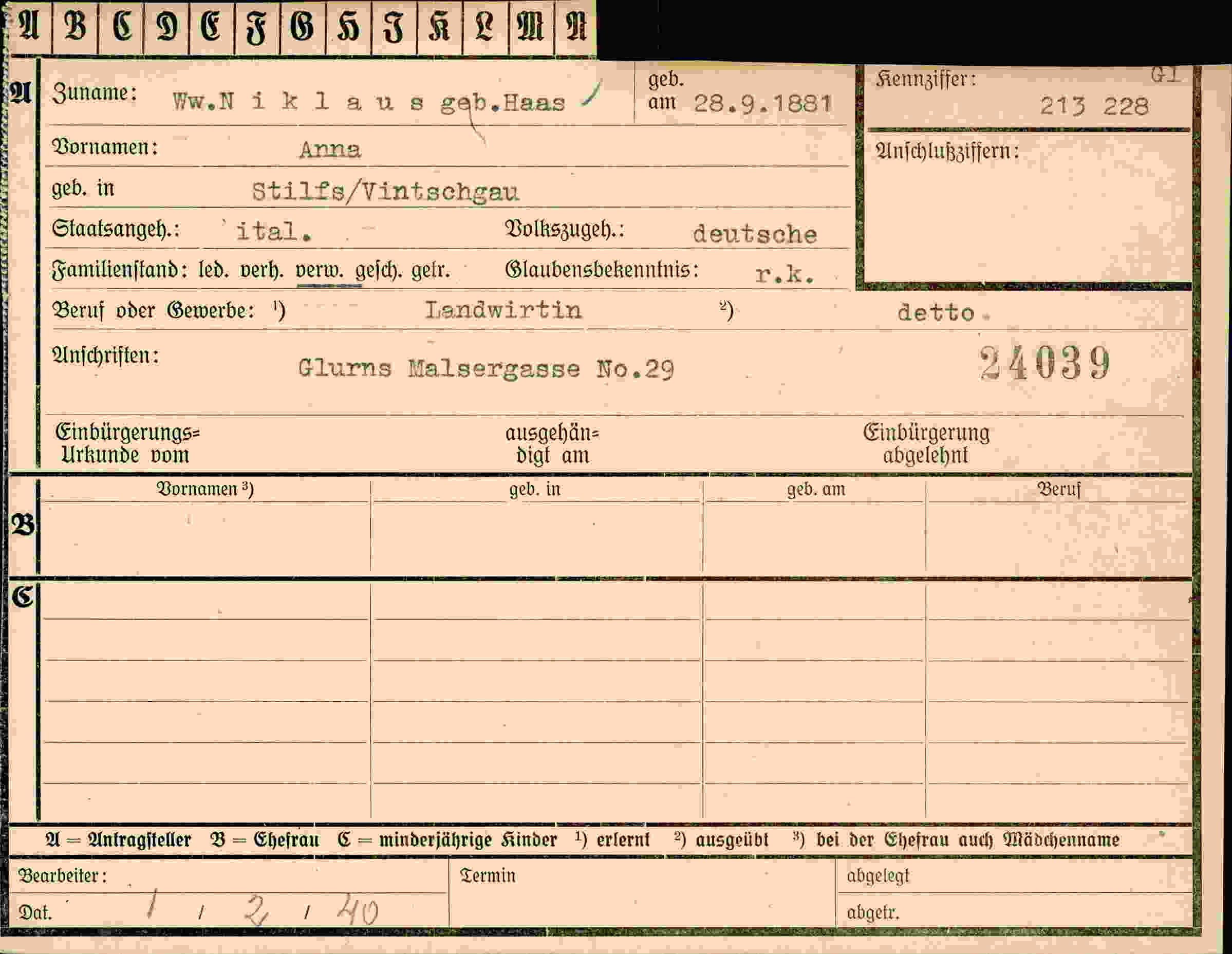The height and width of the screenshot is (954, 1232).
Task: Click the first name 'Anna'
Action: (330, 149)
